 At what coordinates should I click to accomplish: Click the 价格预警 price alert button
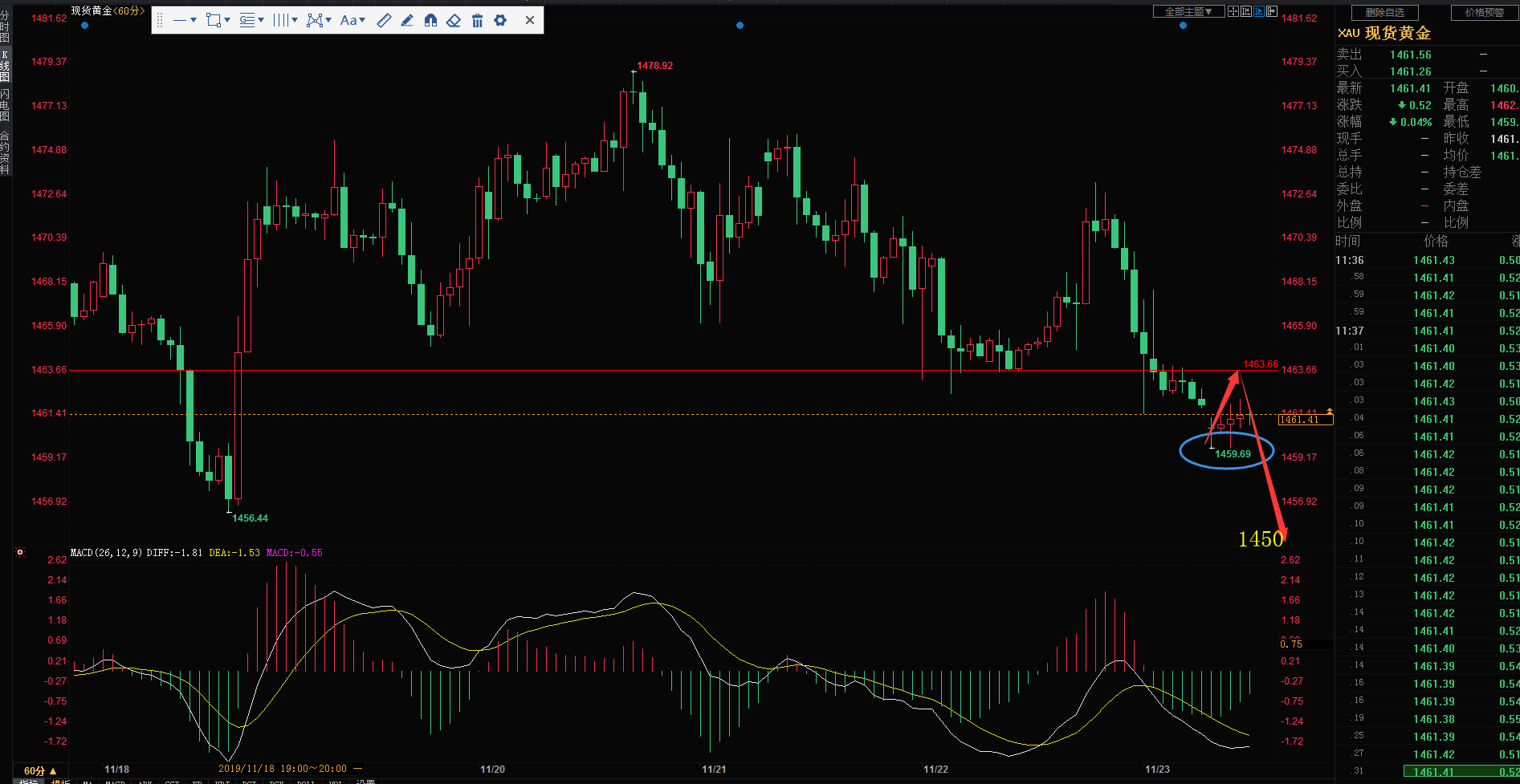1485,12
